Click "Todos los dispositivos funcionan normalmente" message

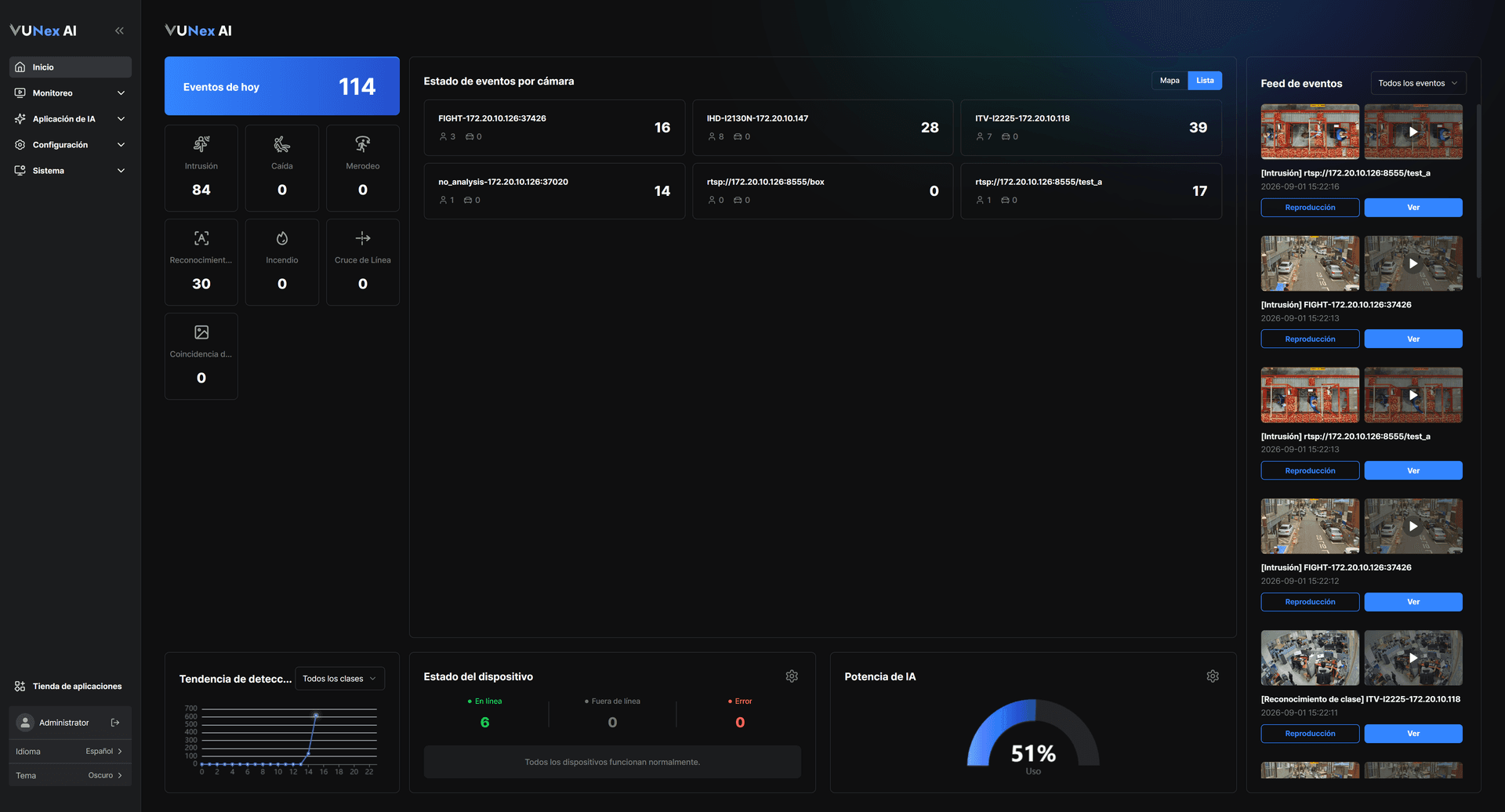612,762
